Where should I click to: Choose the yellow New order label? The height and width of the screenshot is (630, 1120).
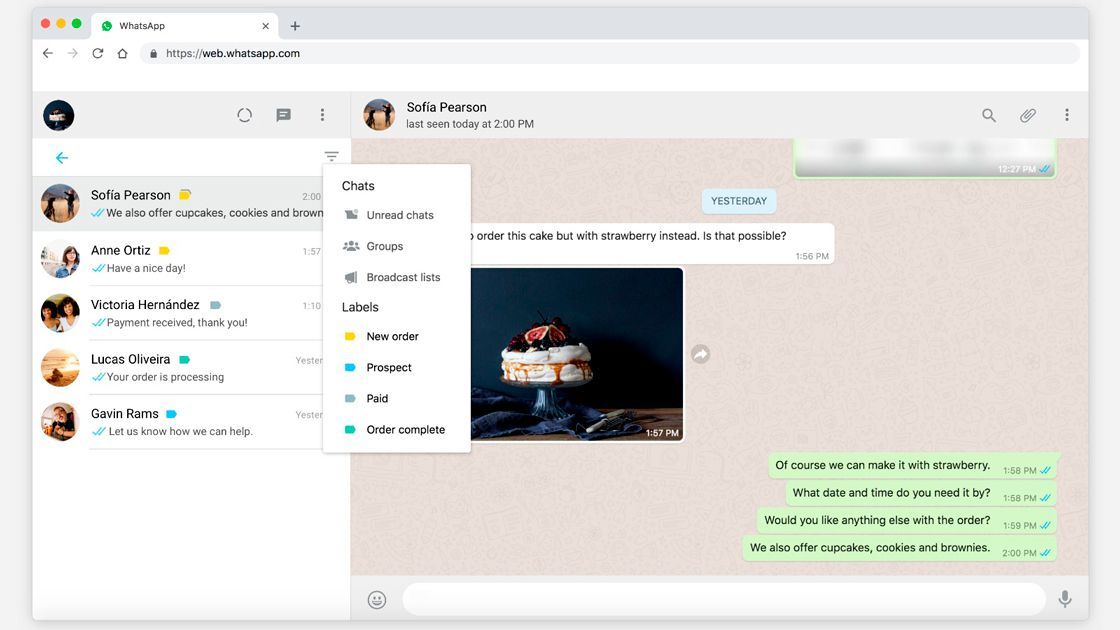tap(392, 336)
